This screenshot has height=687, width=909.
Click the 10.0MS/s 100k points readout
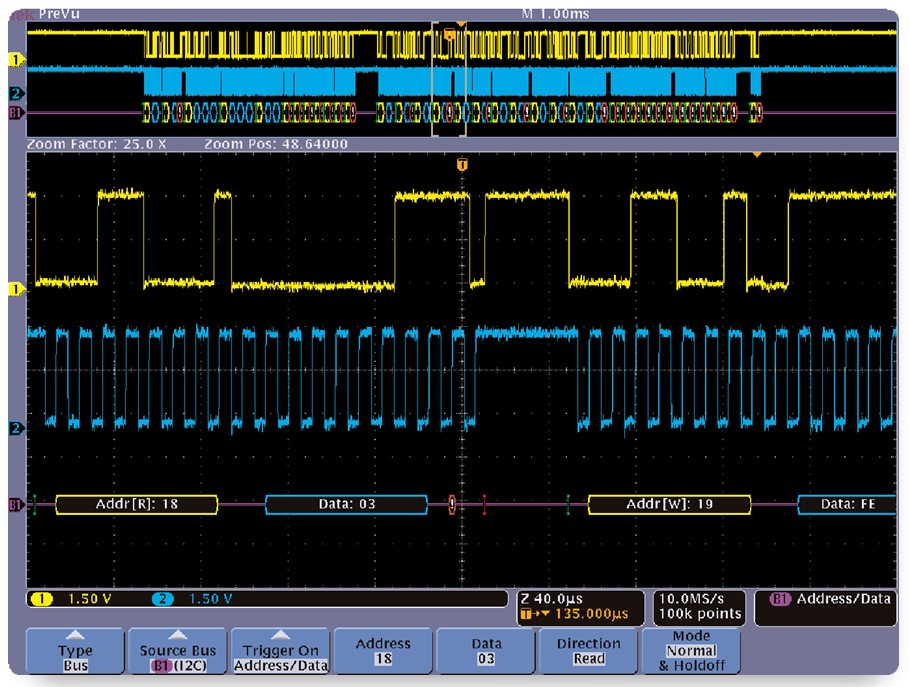pyautogui.click(x=699, y=606)
